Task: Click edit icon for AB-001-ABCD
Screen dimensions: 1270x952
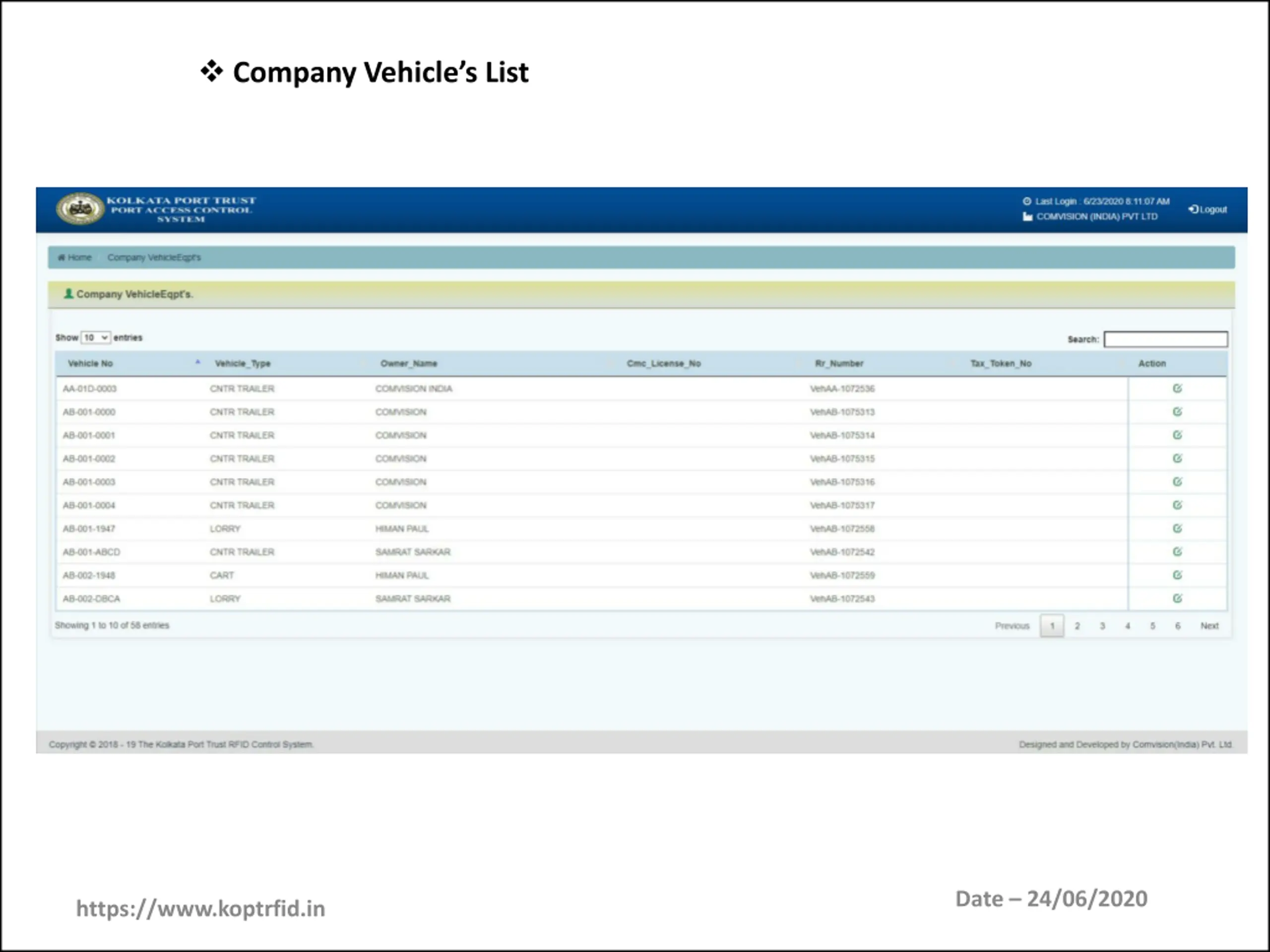Action: [x=1177, y=551]
